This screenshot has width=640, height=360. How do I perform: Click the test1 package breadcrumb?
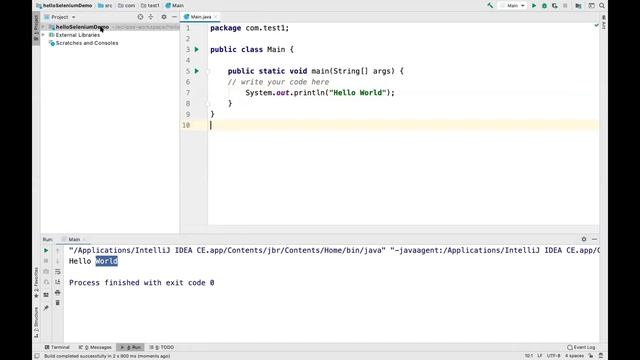tap(150, 6)
